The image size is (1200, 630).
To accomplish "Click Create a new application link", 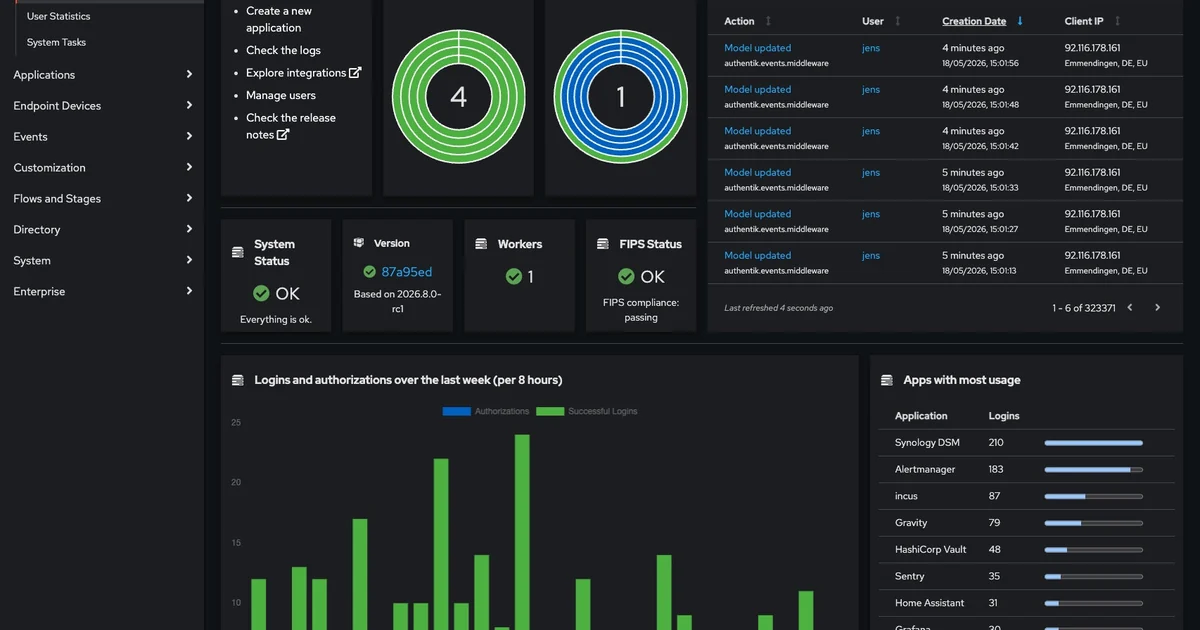I will pyautogui.click(x=279, y=19).
